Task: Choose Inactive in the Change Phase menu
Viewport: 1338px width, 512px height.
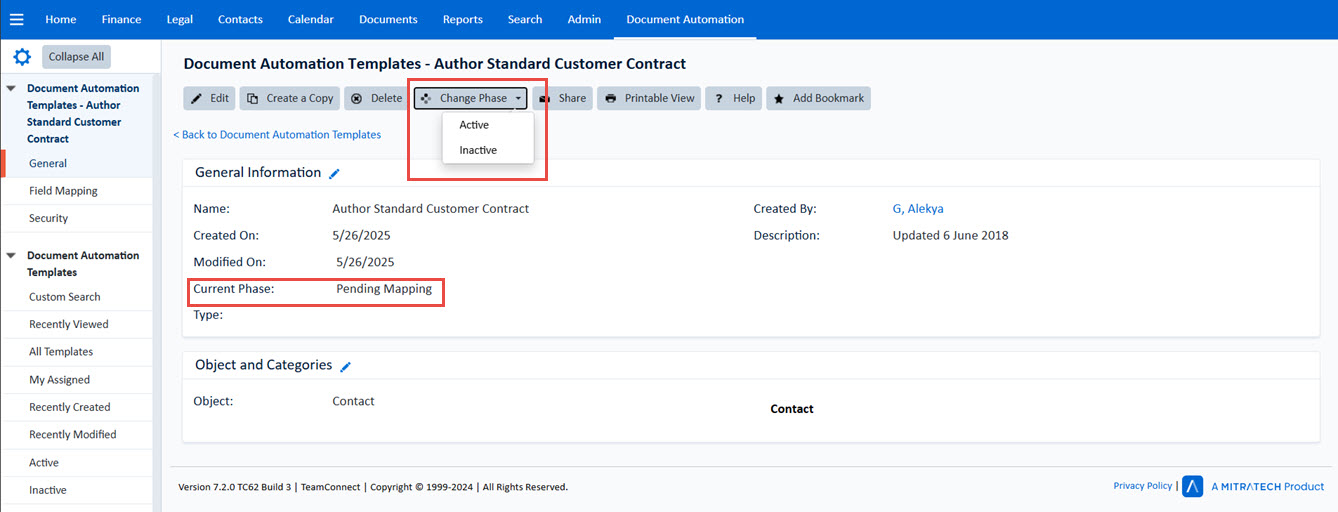Action: pos(478,150)
